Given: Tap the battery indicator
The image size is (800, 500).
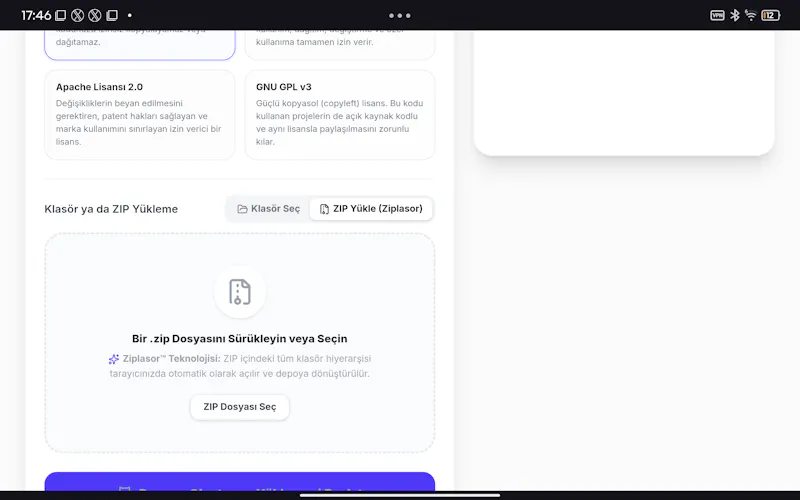Looking at the screenshot, I should click(x=770, y=15).
